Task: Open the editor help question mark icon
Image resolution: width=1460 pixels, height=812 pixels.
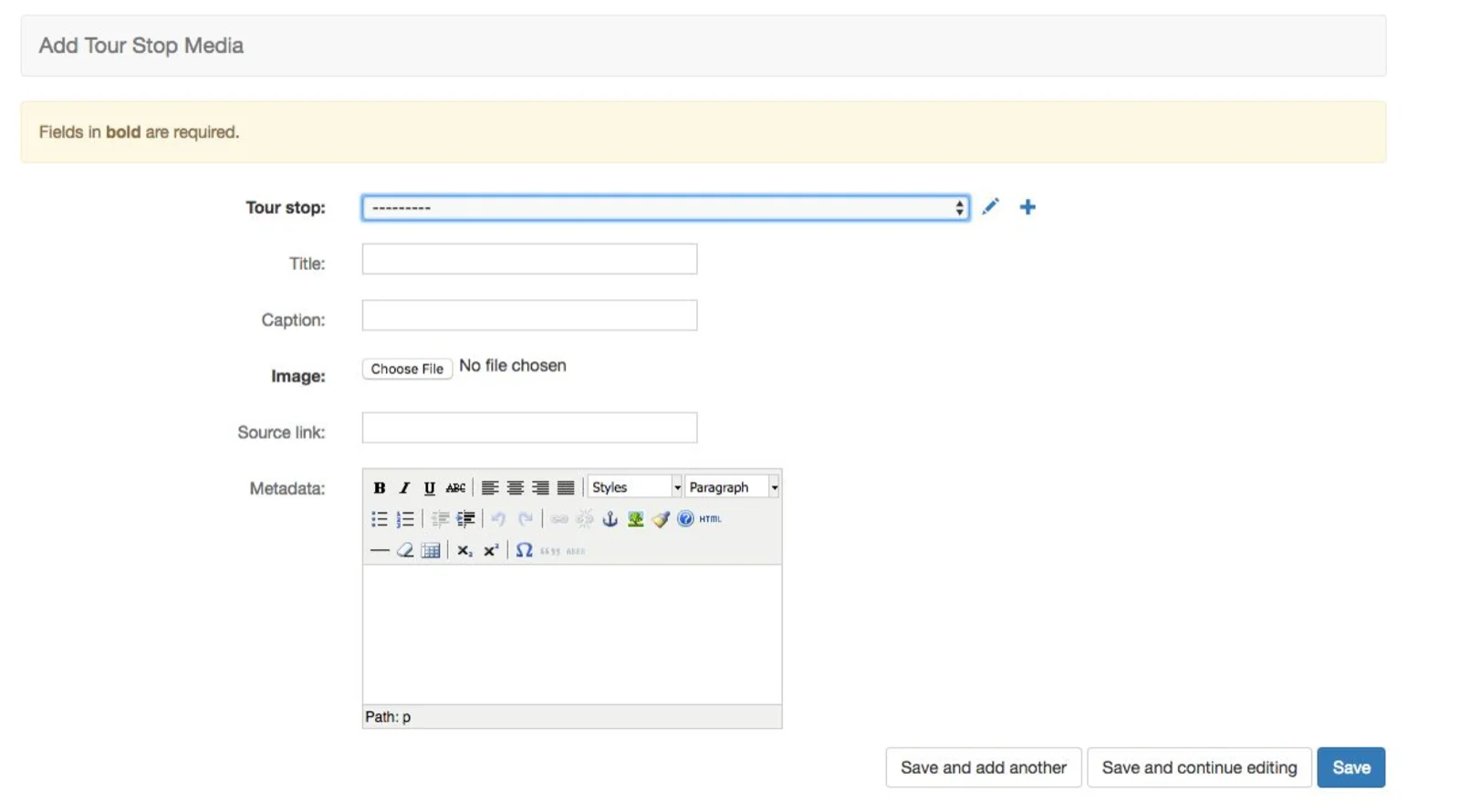Action: click(x=685, y=519)
